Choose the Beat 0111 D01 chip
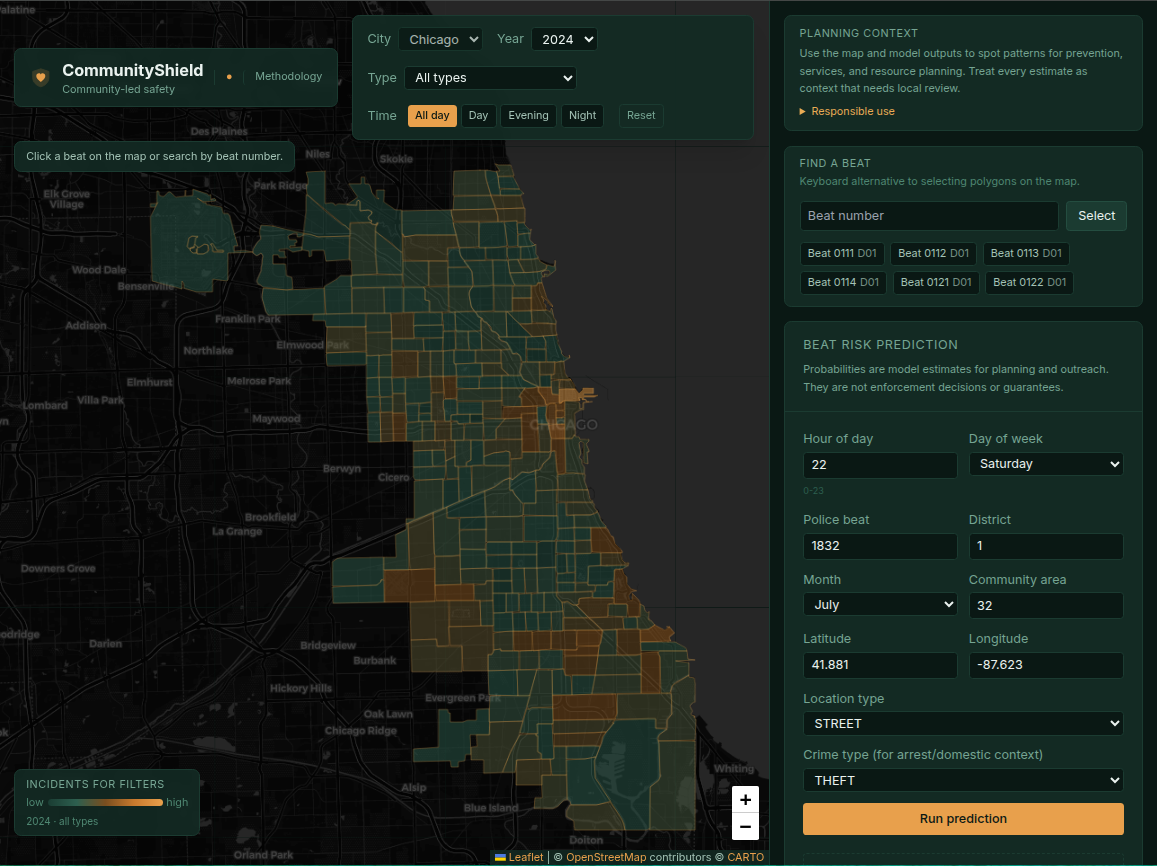Image resolution: width=1157 pixels, height=866 pixels. click(x=842, y=254)
